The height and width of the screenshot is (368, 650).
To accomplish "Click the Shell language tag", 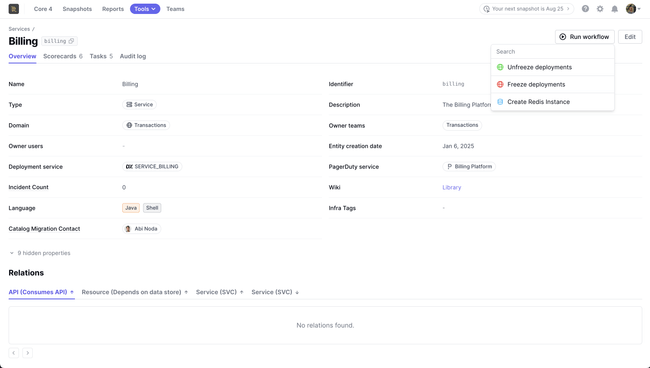I will click(x=152, y=208).
